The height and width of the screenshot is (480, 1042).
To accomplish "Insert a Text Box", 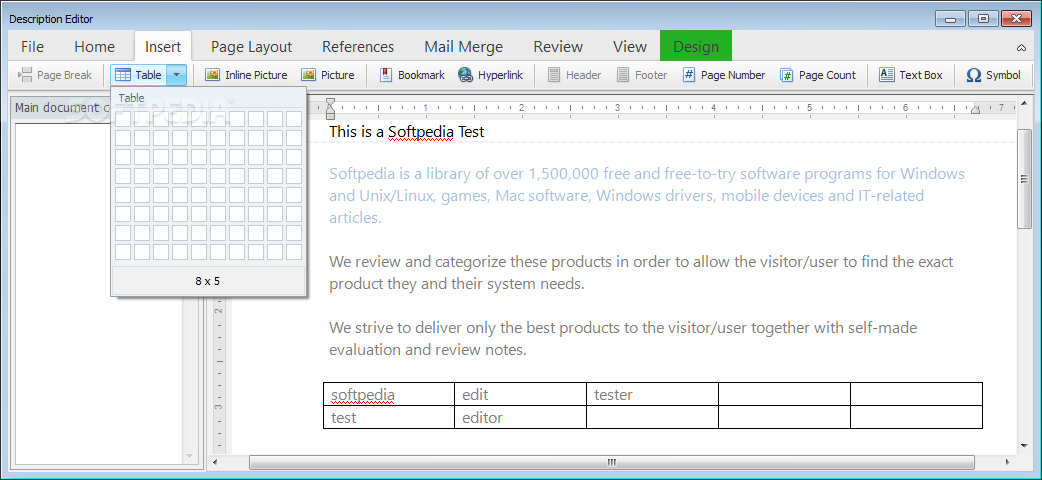I will (x=910, y=75).
